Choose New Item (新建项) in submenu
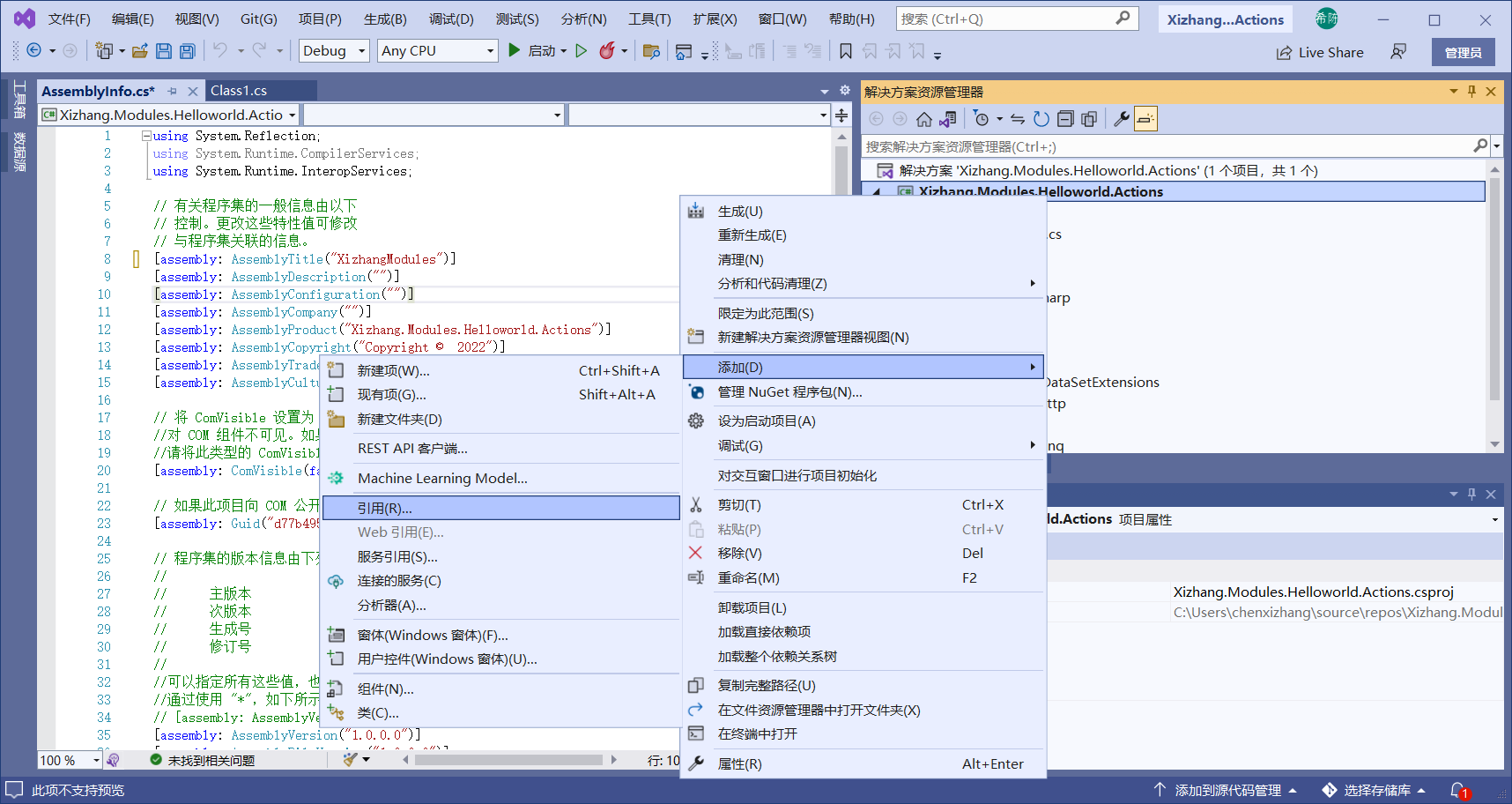1512x804 pixels. pos(501,371)
